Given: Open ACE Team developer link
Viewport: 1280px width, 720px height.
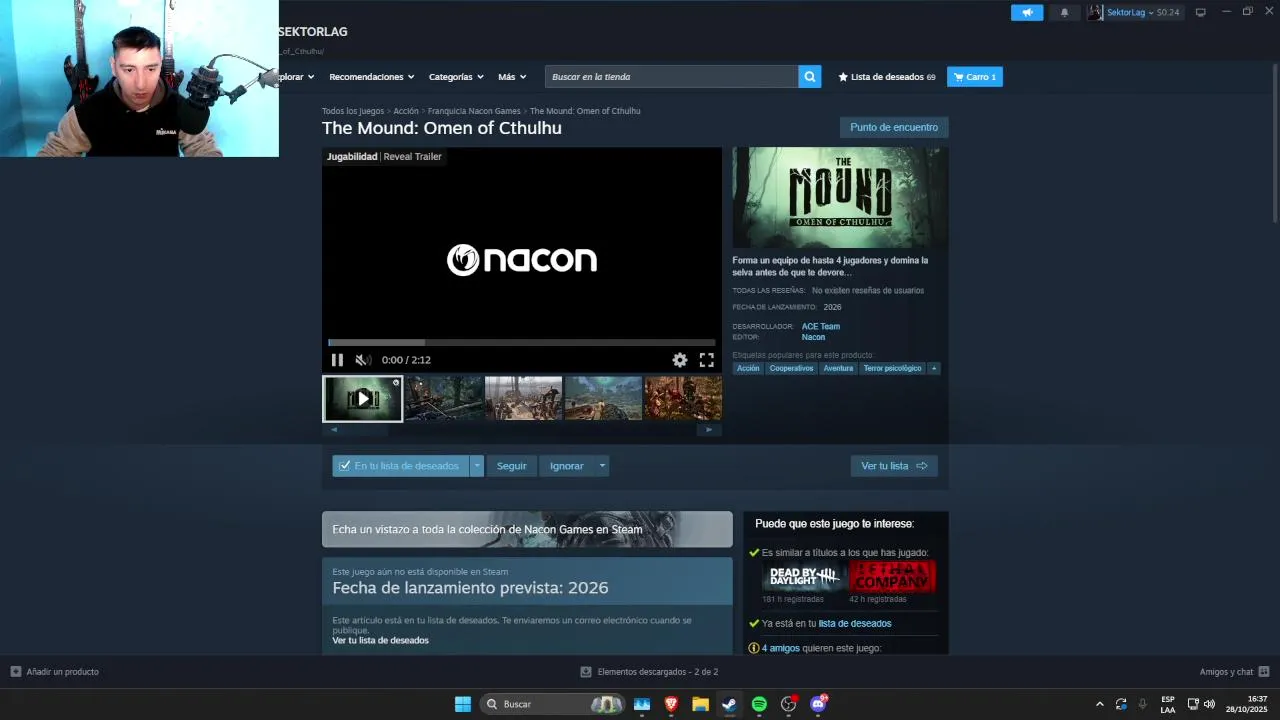Looking at the screenshot, I should (x=821, y=326).
